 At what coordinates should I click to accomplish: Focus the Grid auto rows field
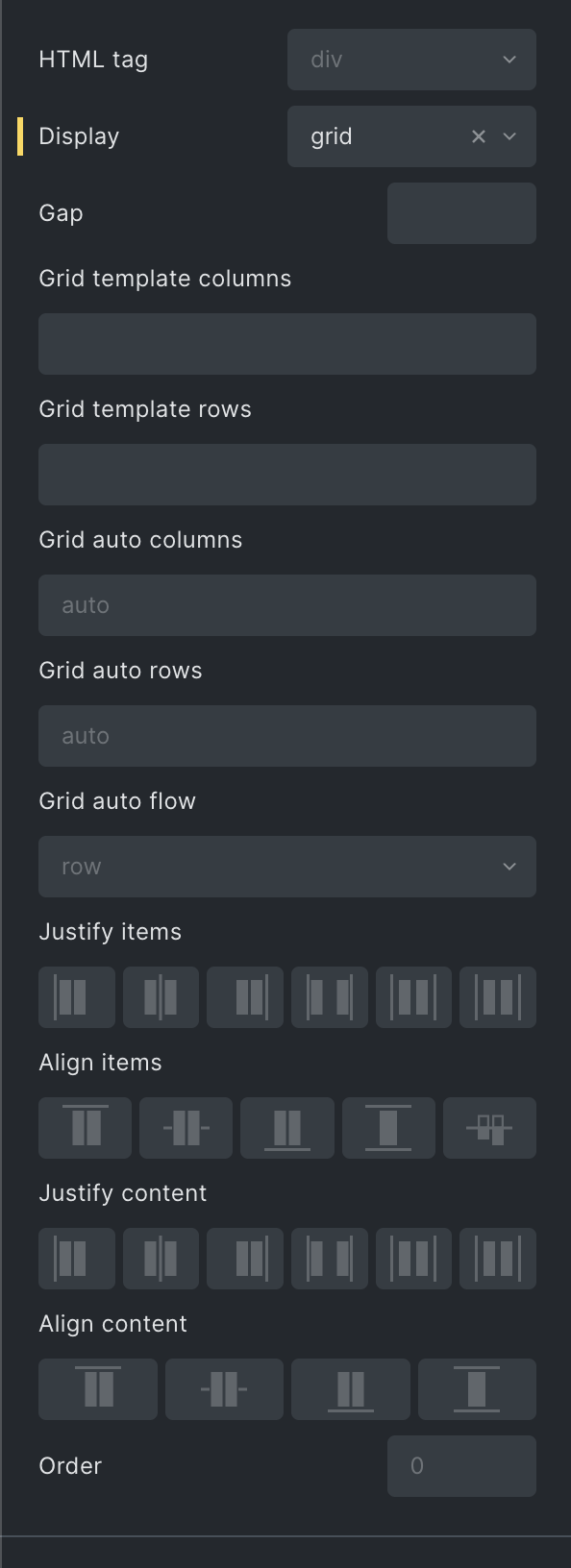coord(287,736)
